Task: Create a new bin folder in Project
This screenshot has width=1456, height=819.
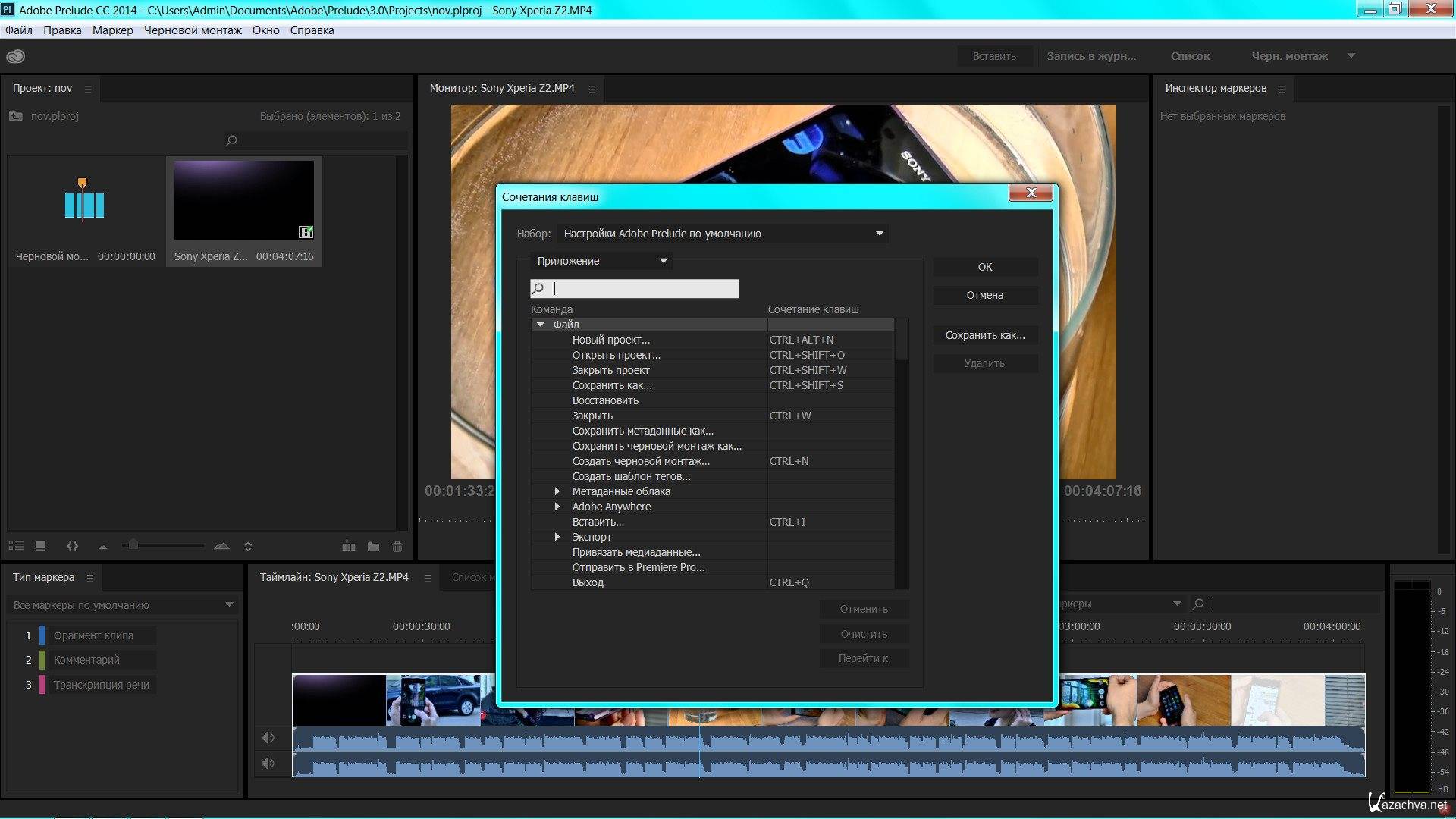Action: (x=373, y=546)
